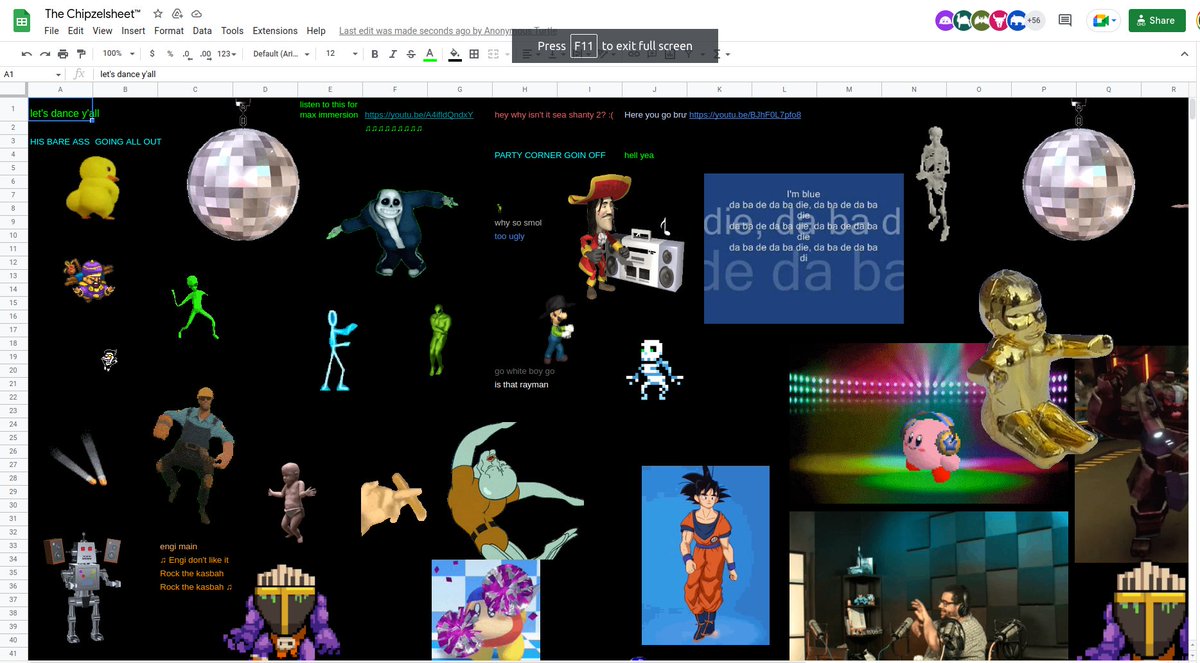Open the Extensions menu
The image size is (1200, 663).
(x=275, y=31)
